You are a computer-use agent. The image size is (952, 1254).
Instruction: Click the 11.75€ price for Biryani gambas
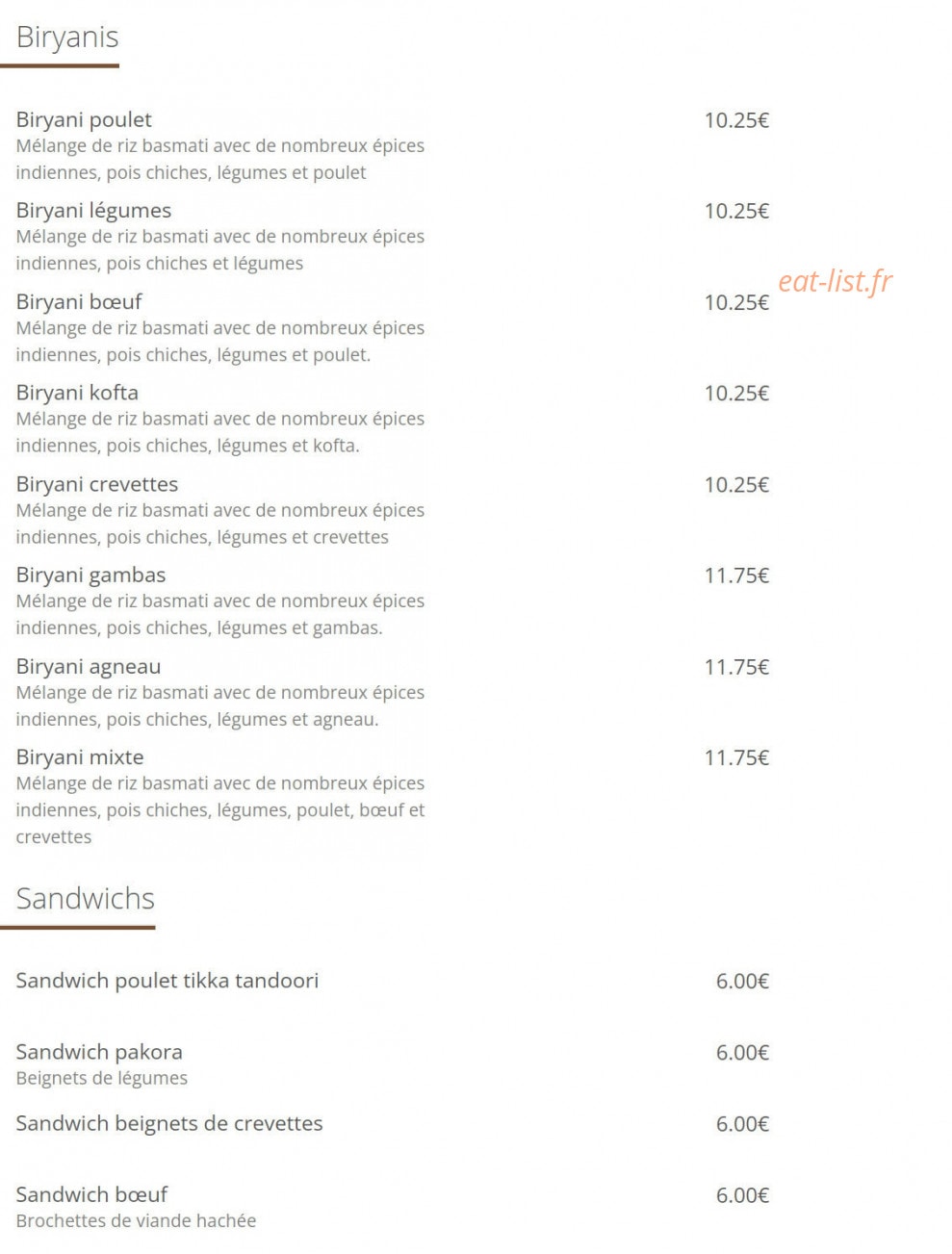pos(736,576)
